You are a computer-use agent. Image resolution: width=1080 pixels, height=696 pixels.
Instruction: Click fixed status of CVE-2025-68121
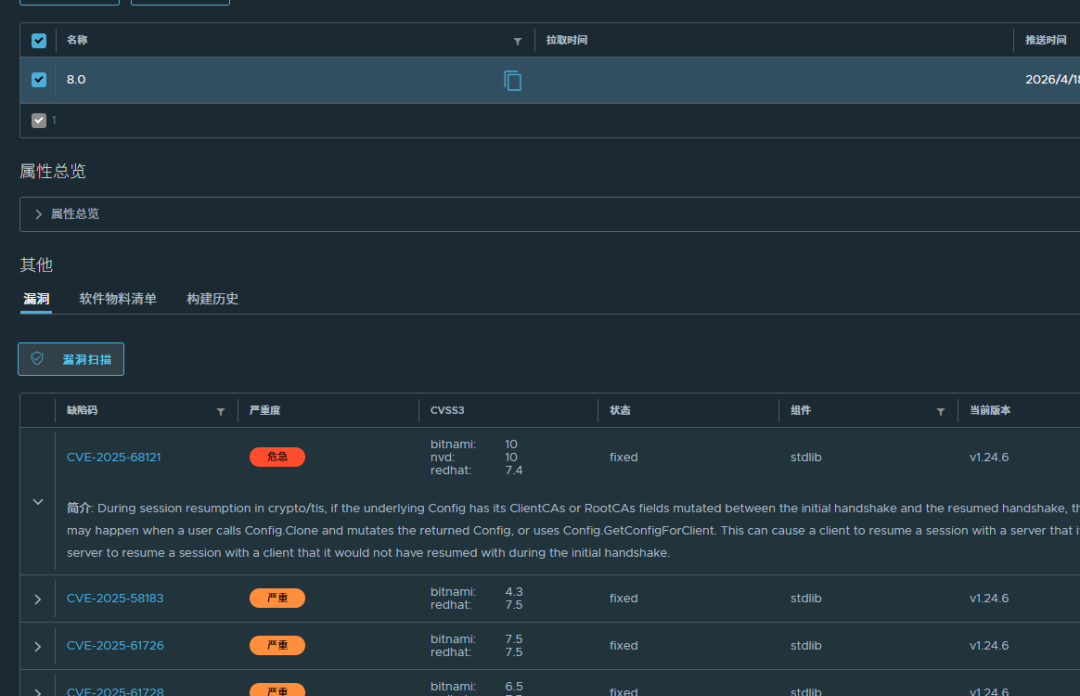tap(623, 457)
